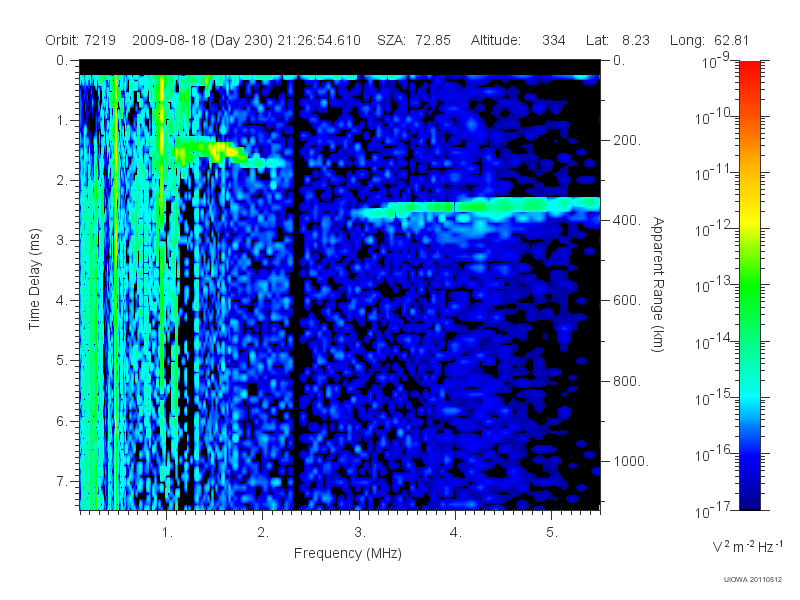The image size is (800, 600).
Task: Click the 'Time Delay (ms)' axis label
Action: point(34,279)
